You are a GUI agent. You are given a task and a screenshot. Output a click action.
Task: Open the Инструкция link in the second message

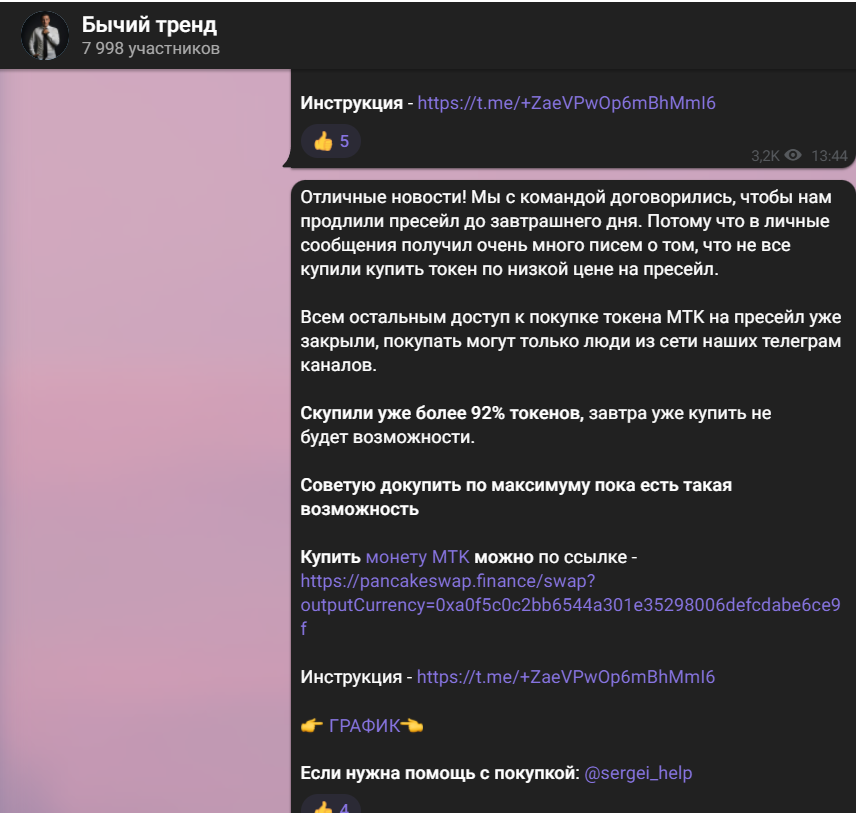coord(566,677)
